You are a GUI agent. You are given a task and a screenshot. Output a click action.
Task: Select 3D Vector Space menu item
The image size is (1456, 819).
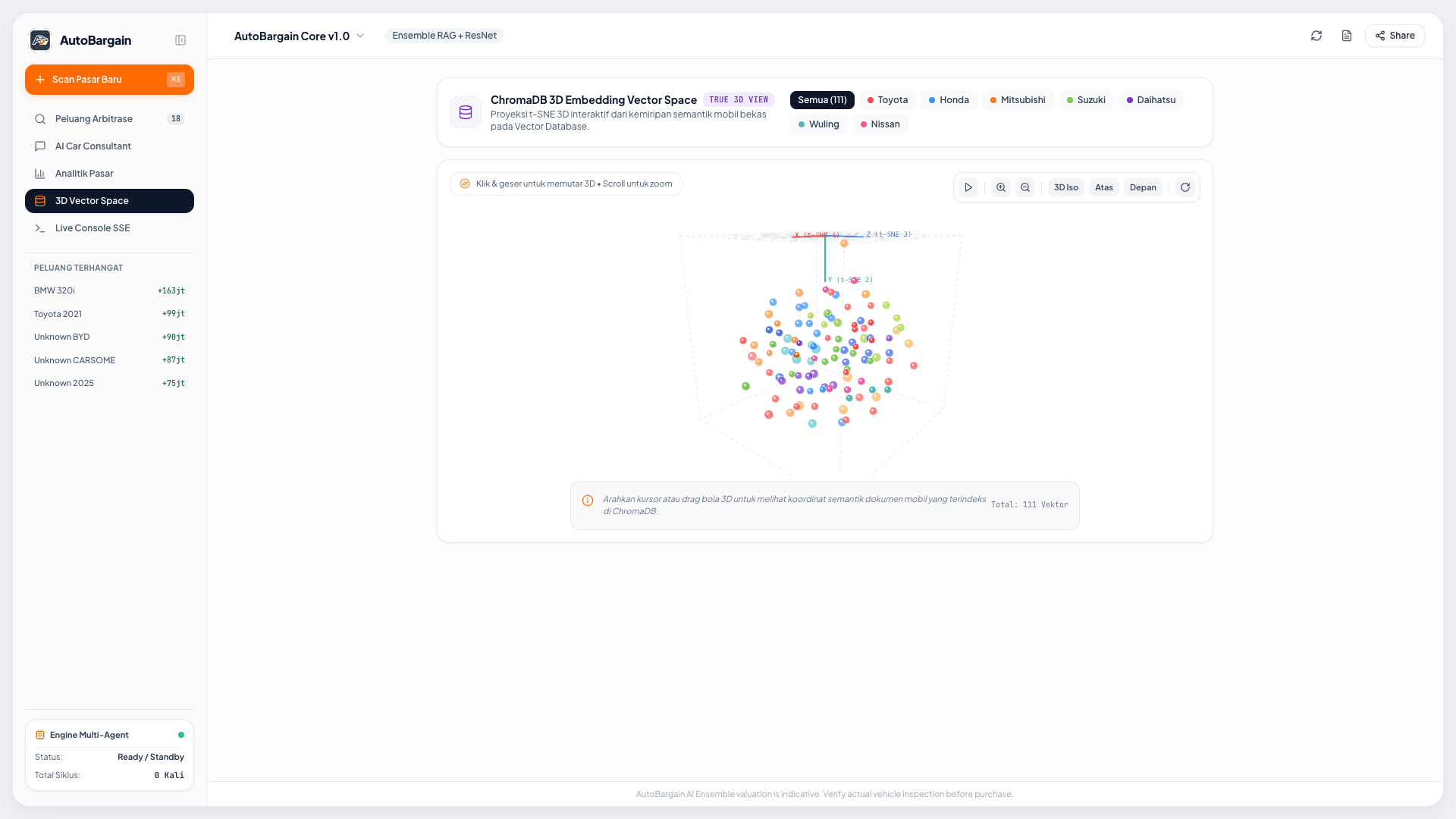pos(109,201)
